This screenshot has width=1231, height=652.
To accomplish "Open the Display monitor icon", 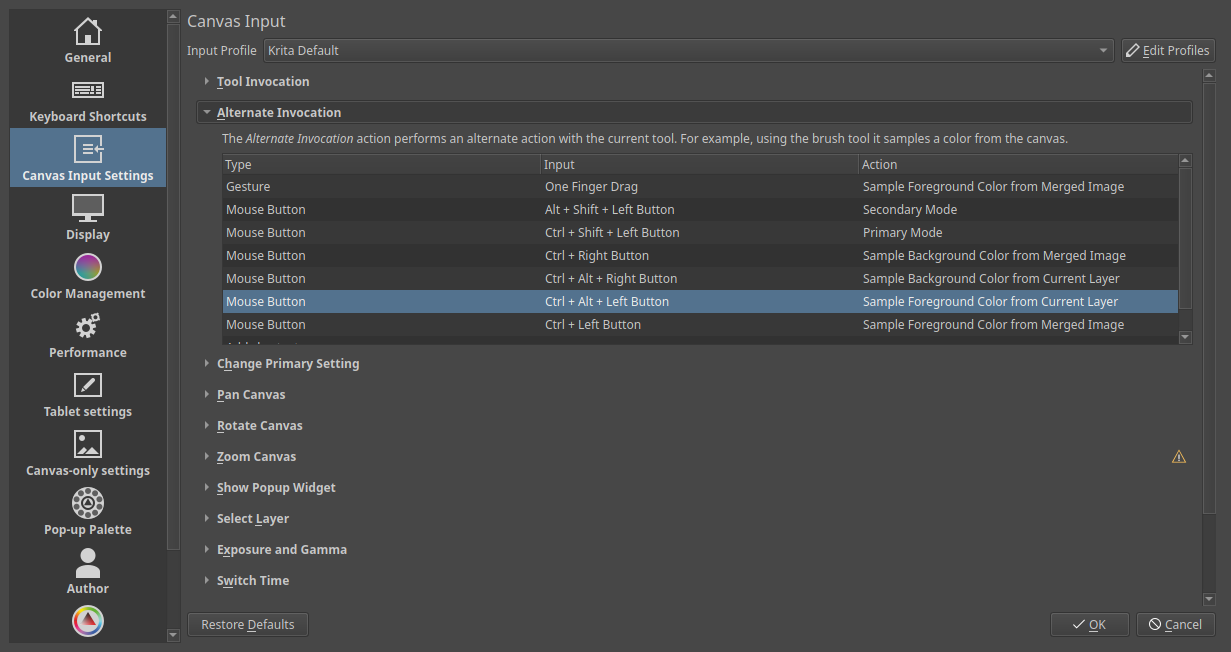I will 88,208.
